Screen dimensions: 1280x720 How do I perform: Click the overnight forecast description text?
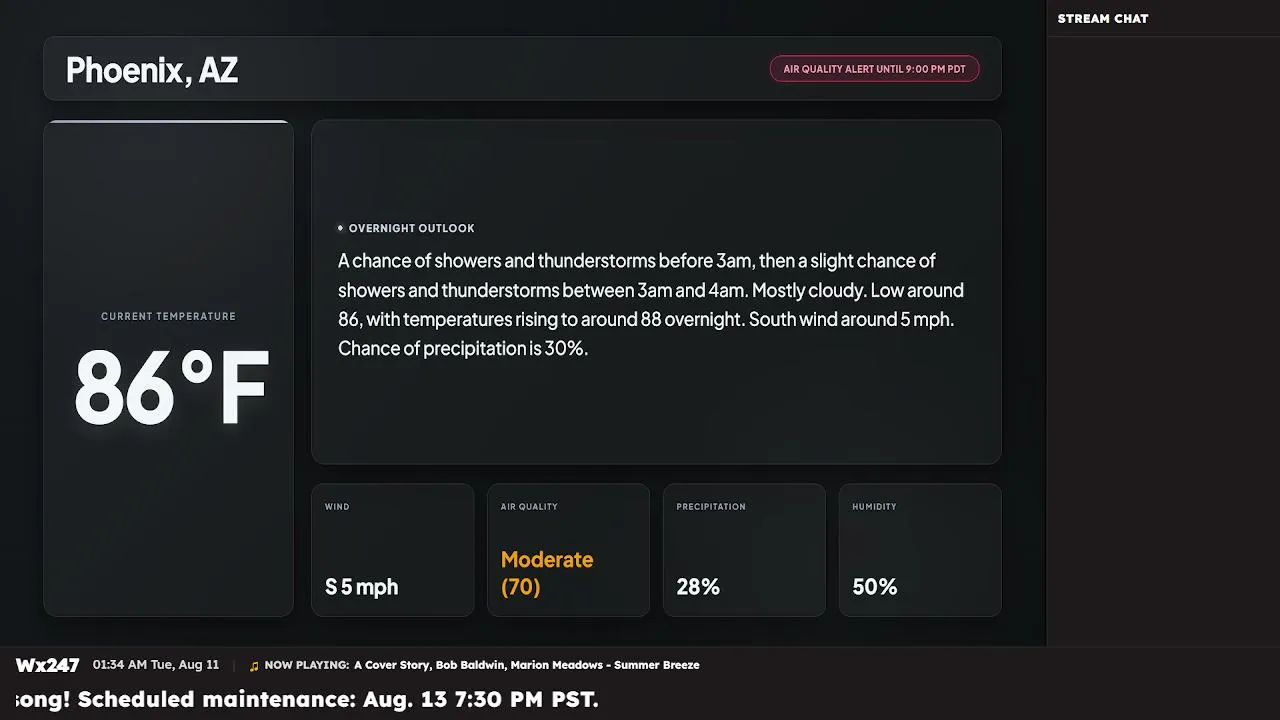coord(651,304)
